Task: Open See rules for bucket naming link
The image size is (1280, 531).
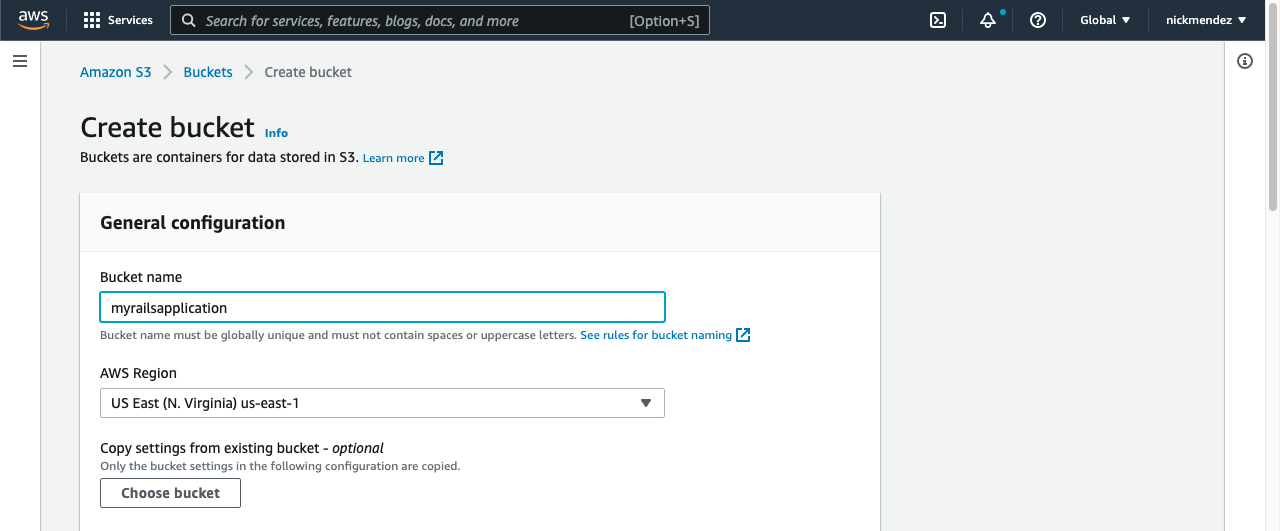Action: click(x=656, y=335)
